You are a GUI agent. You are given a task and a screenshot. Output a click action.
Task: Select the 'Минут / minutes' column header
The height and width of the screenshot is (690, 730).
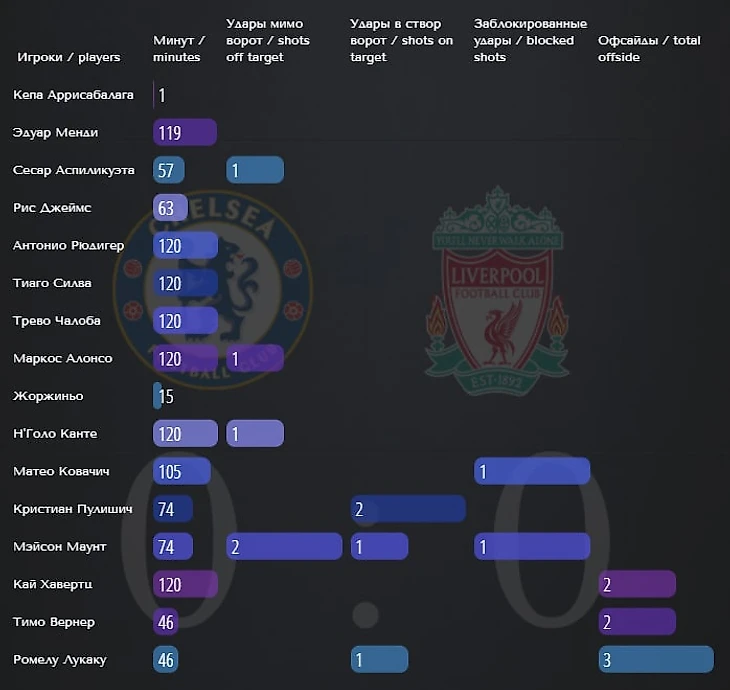pos(178,49)
